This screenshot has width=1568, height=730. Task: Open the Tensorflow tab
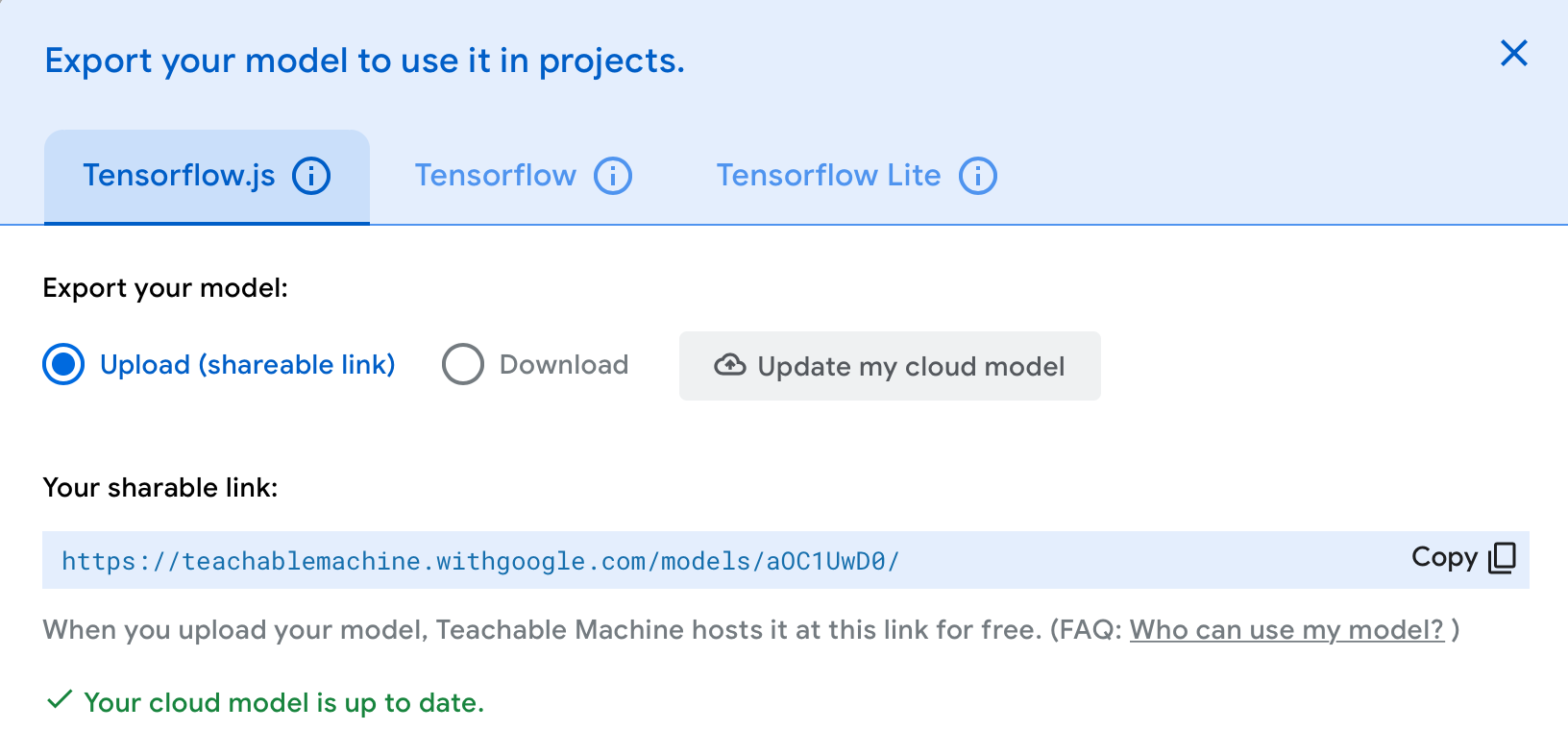(x=524, y=177)
